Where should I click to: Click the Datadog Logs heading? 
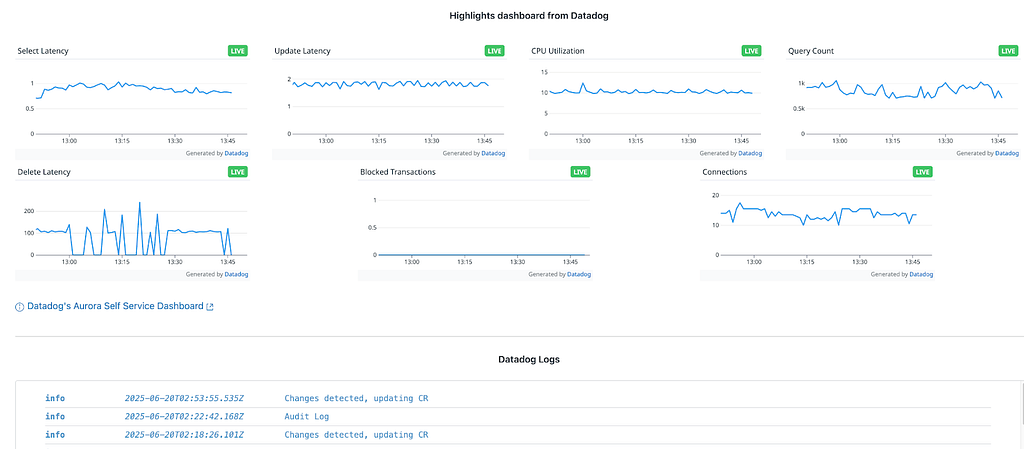click(x=529, y=359)
